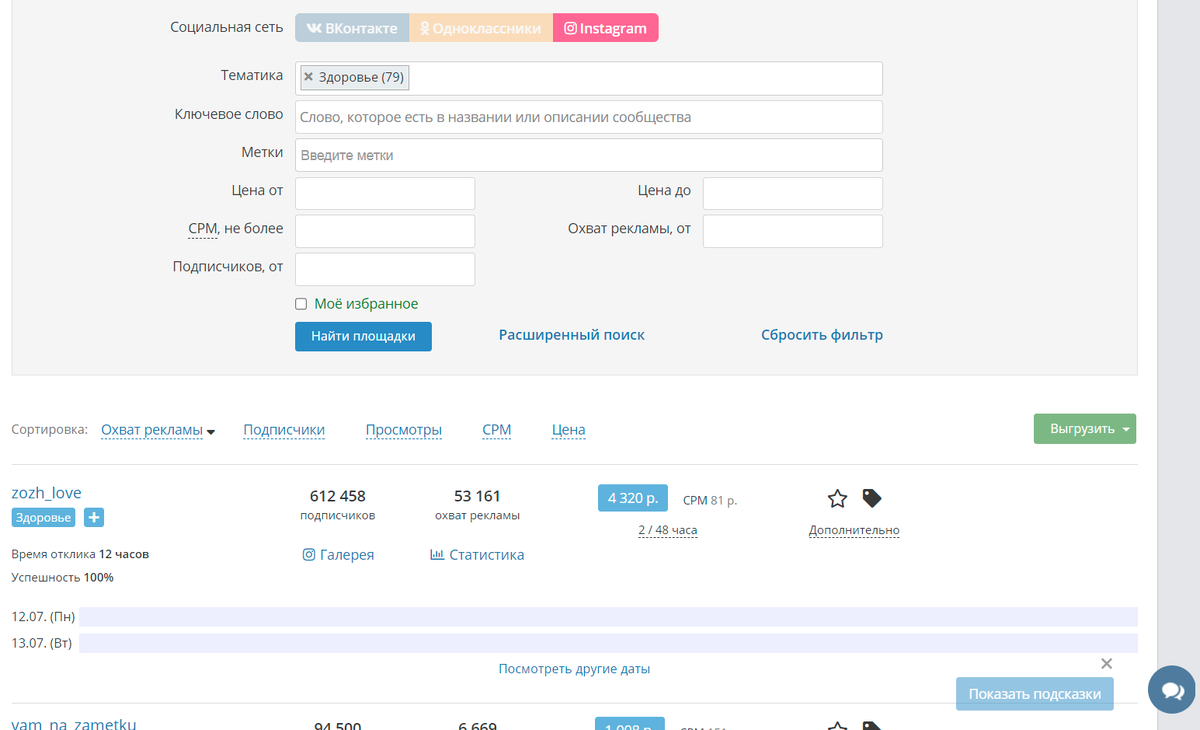This screenshot has width=1200, height=730.
Task: Open the Тематика topic selector field
Action: coord(589,78)
